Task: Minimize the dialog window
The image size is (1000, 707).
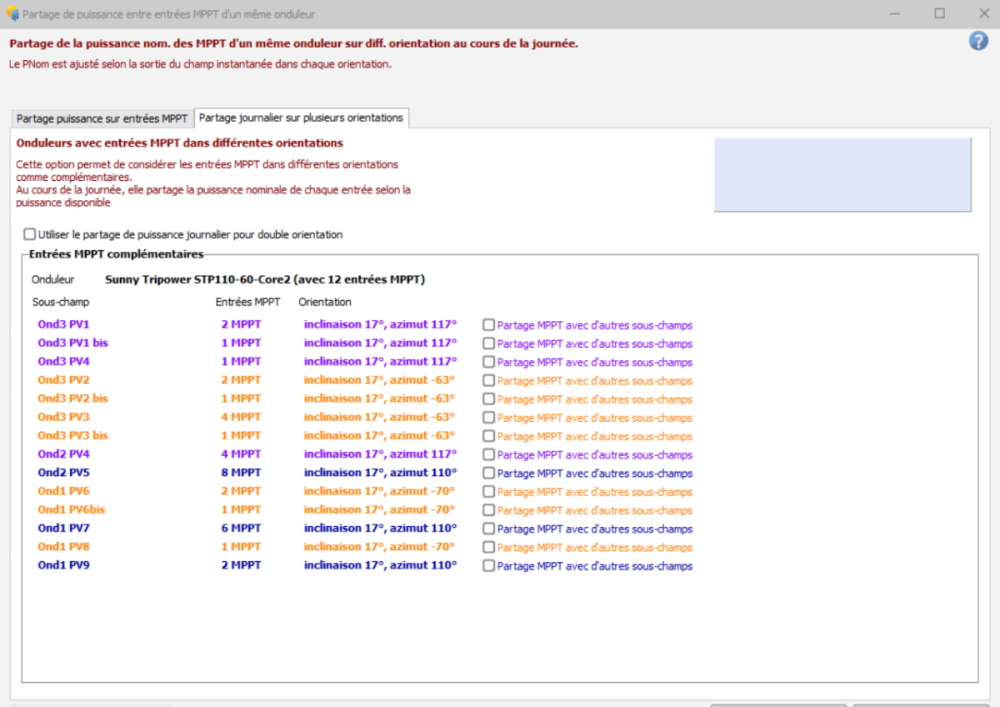Action: coord(893,13)
